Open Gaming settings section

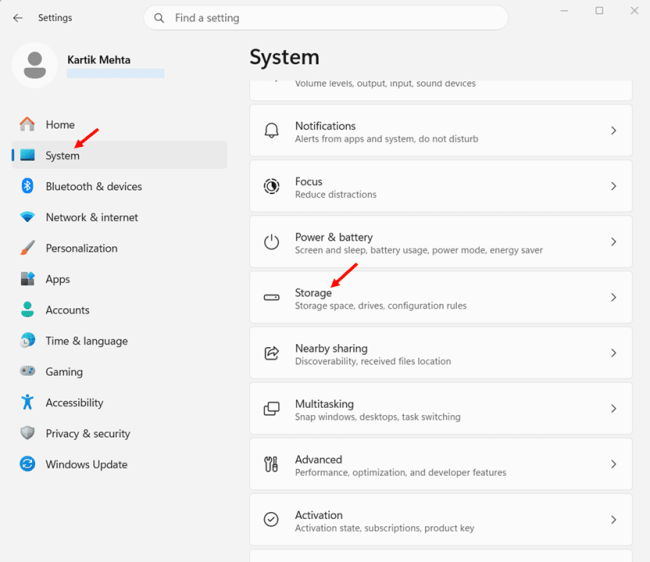[x=119, y=371]
